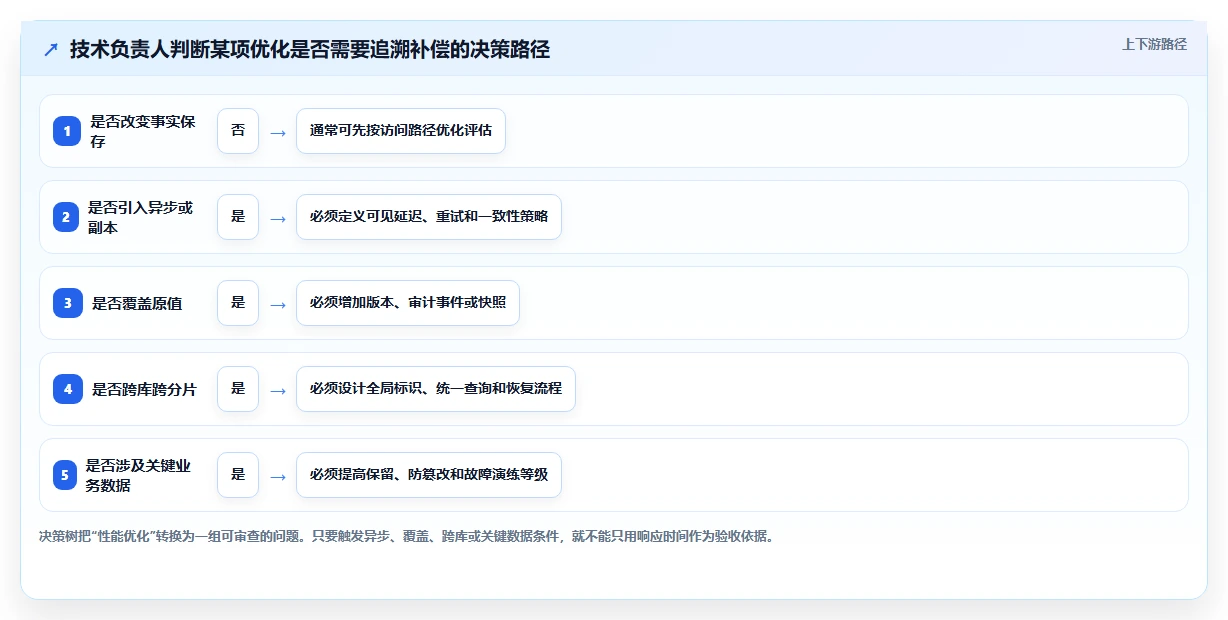Click the 上下游路径 label
Image resolution: width=1228 pixels, height=620 pixels.
click(1154, 44)
